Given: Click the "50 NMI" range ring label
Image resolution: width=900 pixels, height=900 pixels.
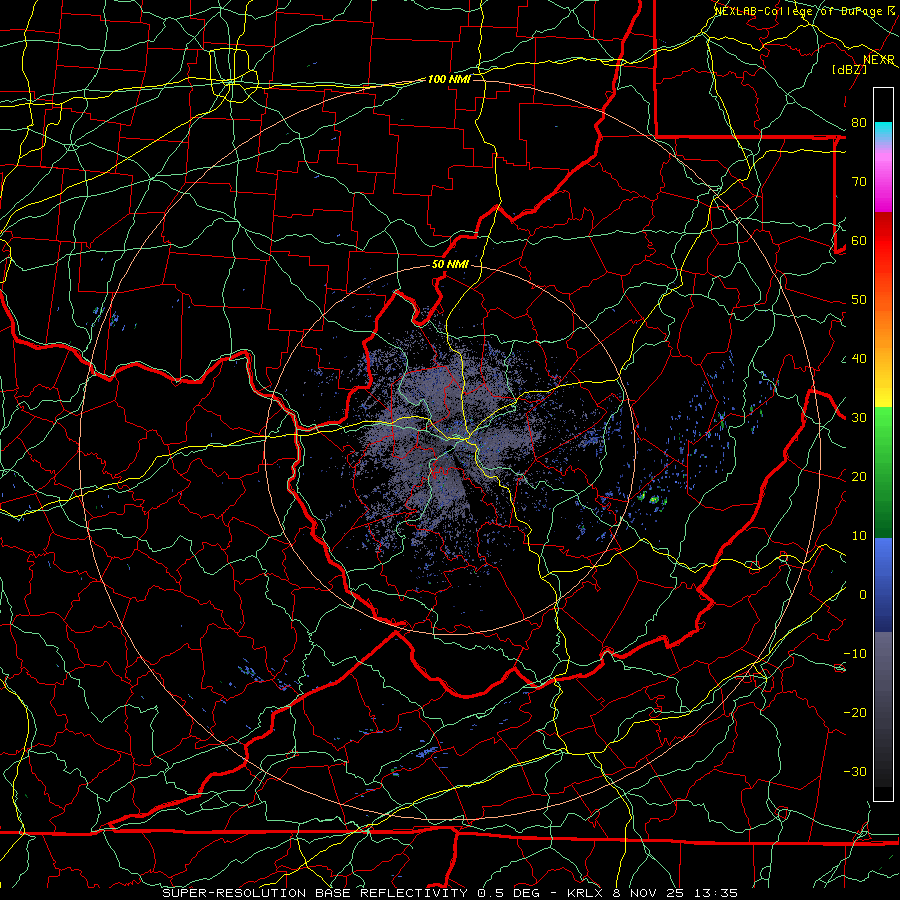Looking at the screenshot, I should tap(450, 265).
